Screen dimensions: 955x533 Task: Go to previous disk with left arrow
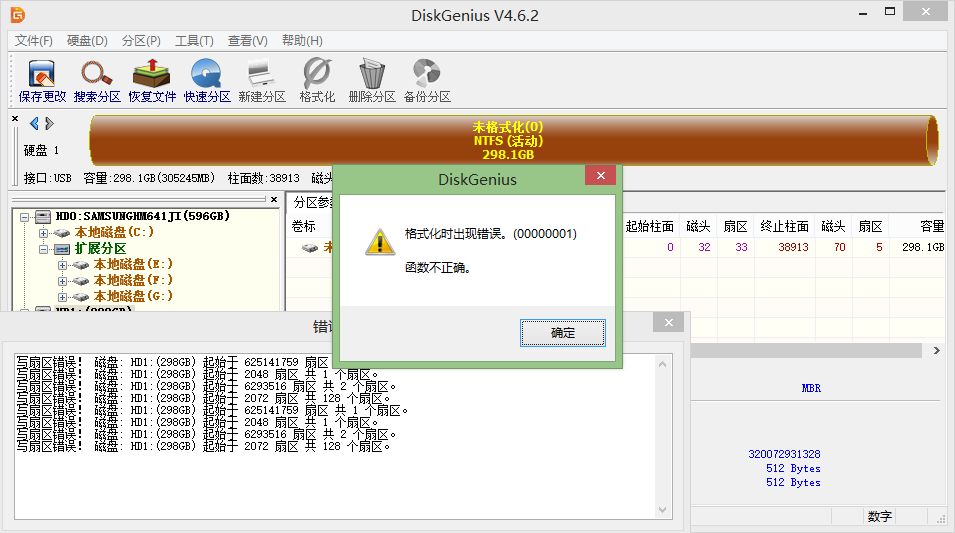pos(34,124)
